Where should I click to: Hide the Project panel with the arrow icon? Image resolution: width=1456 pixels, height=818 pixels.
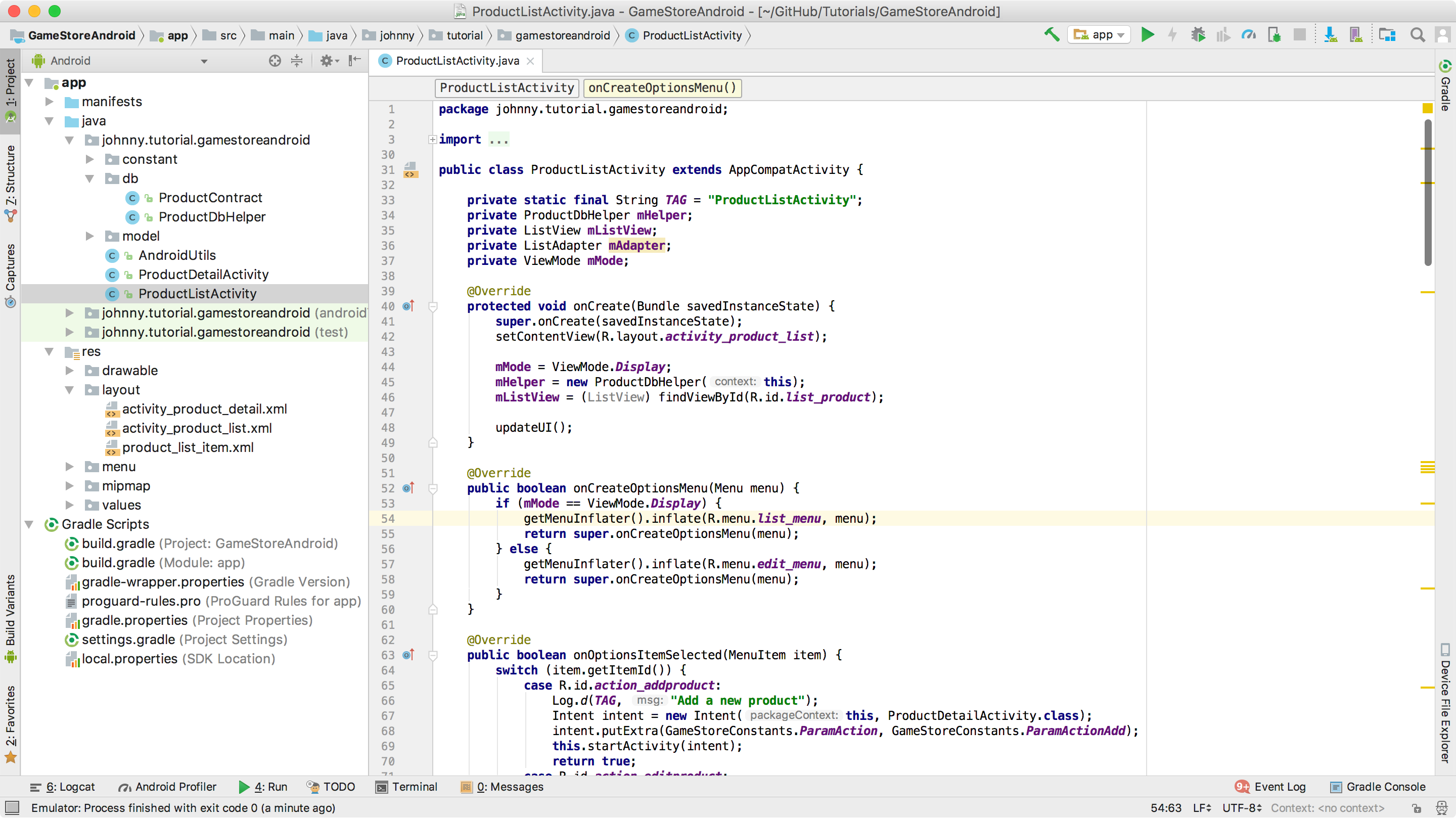355,61
